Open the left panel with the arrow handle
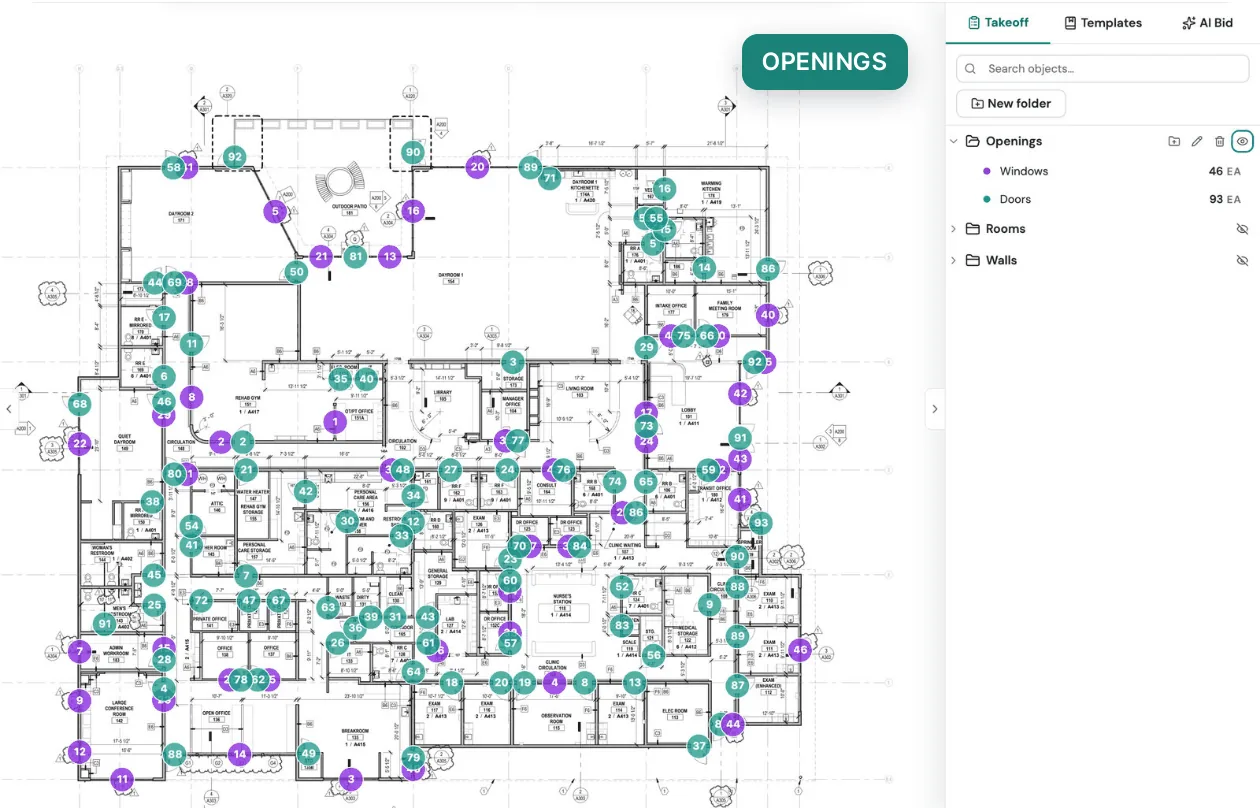 click(x=9, y=408)
